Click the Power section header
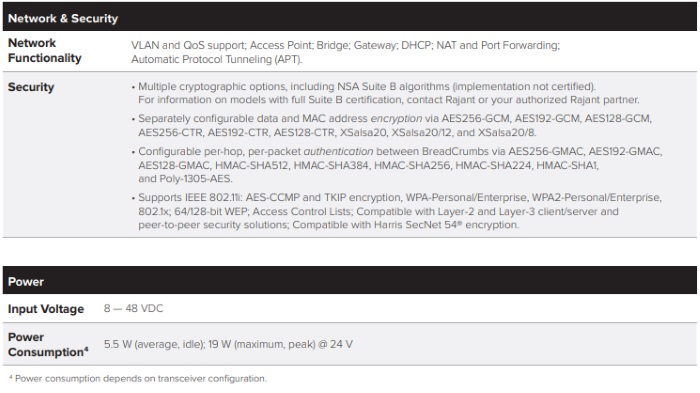The height and width of the screenshot is (393, 700). pyautogui.click(x=26, y=282)
